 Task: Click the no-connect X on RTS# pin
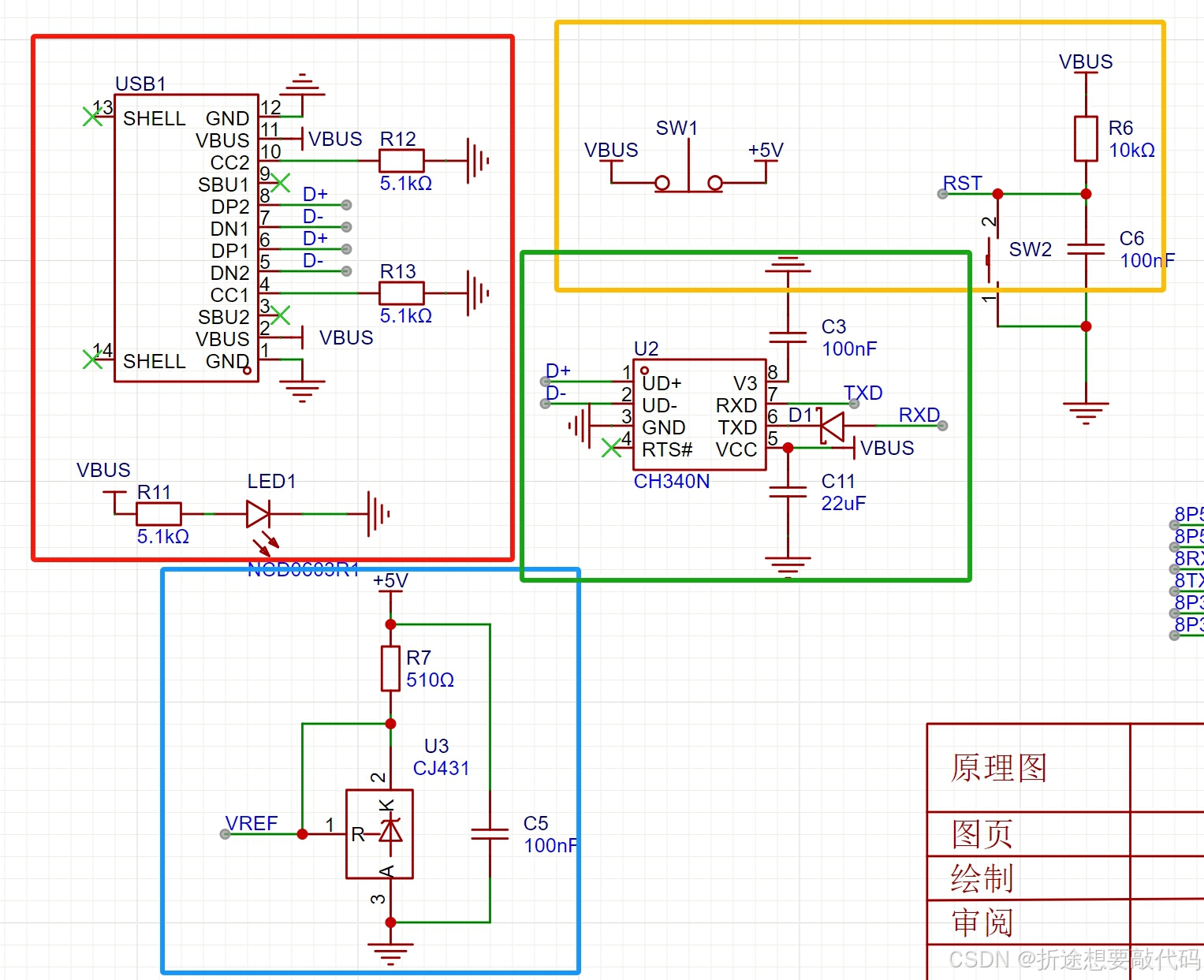pos(611,448)
